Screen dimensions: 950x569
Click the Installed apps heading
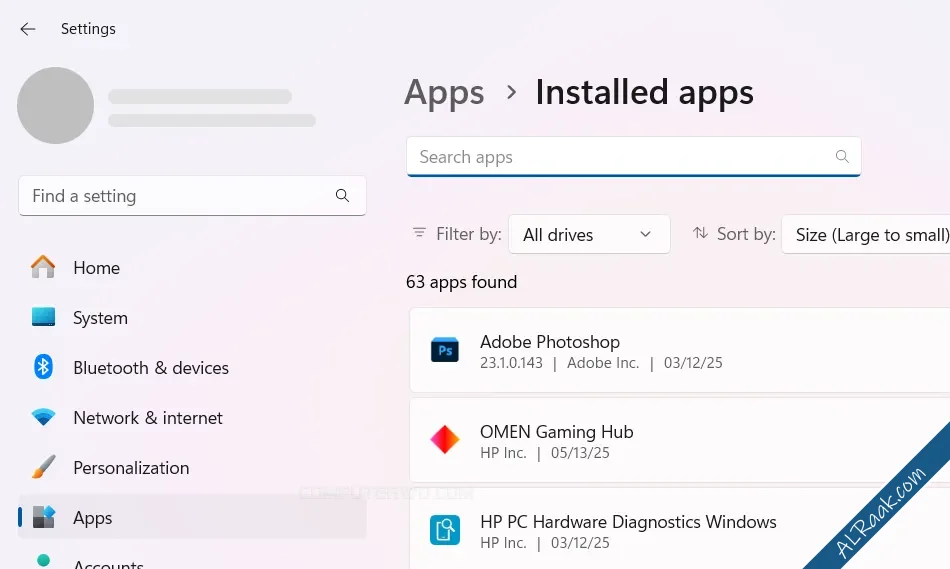644,93
